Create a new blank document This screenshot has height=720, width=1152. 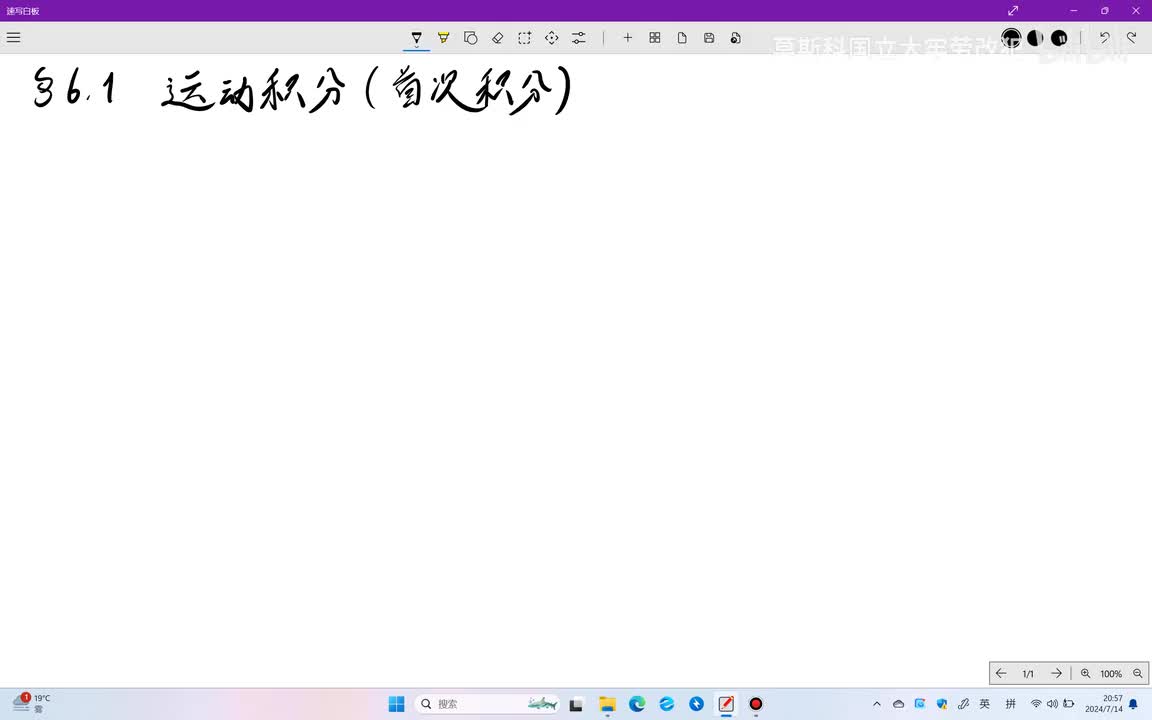point(682,37)
